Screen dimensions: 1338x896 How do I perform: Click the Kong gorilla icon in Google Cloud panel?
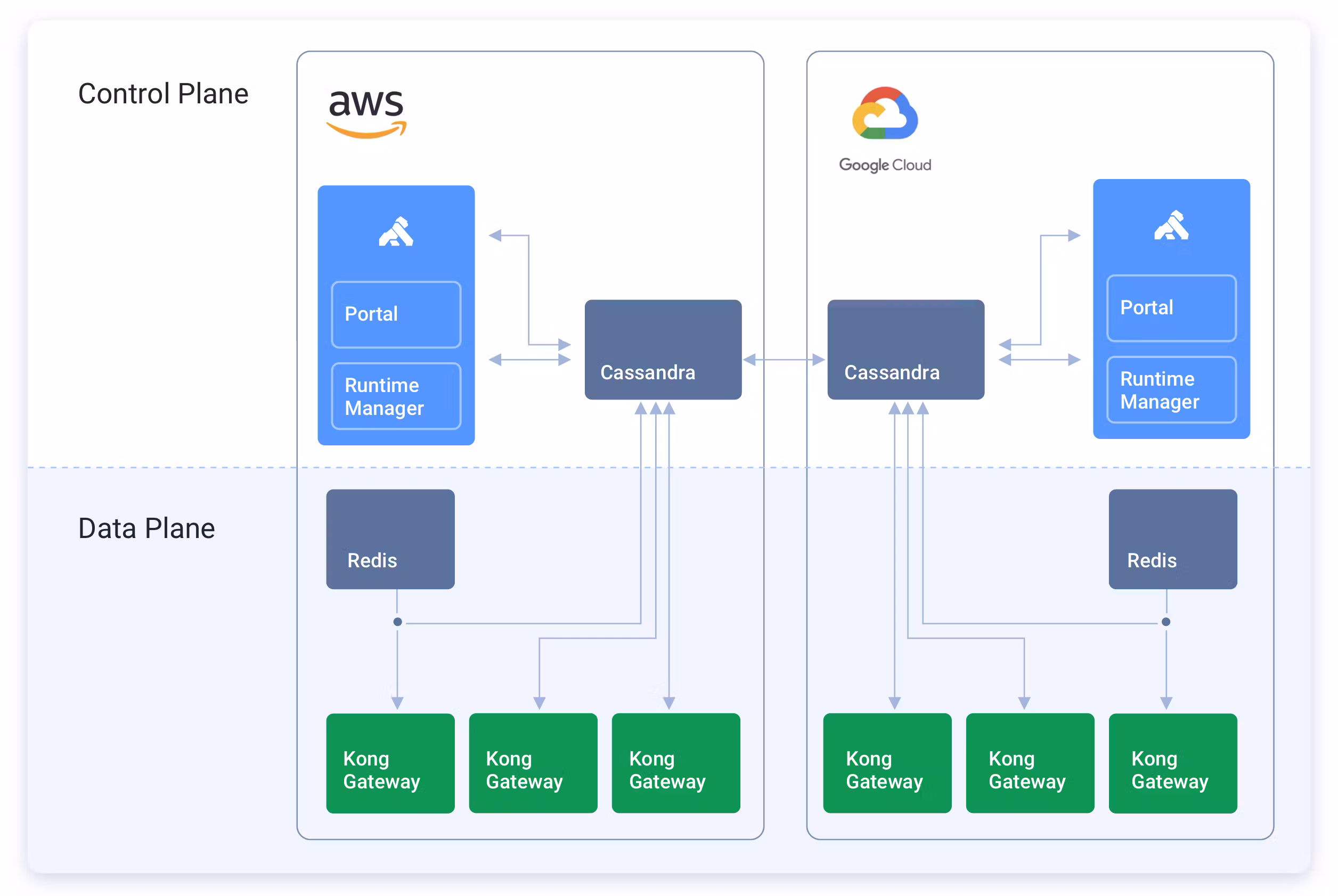point(1171,226)
